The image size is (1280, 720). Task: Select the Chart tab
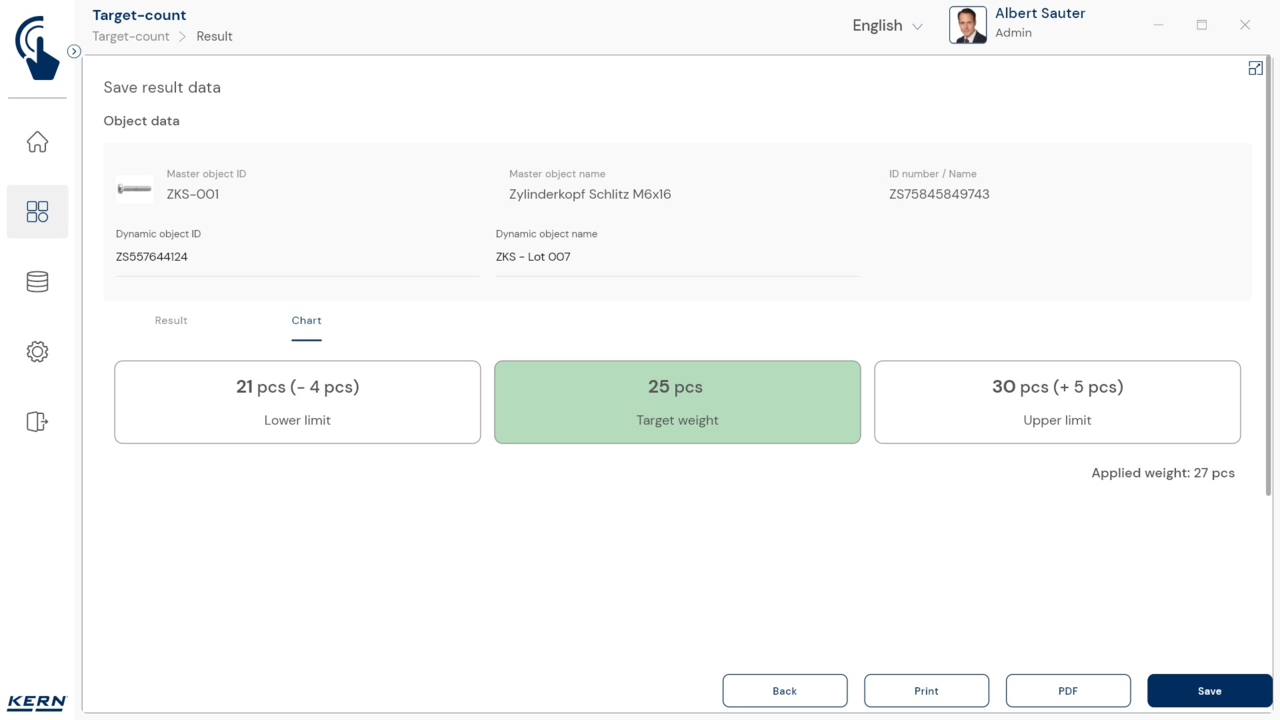[306, 321]
